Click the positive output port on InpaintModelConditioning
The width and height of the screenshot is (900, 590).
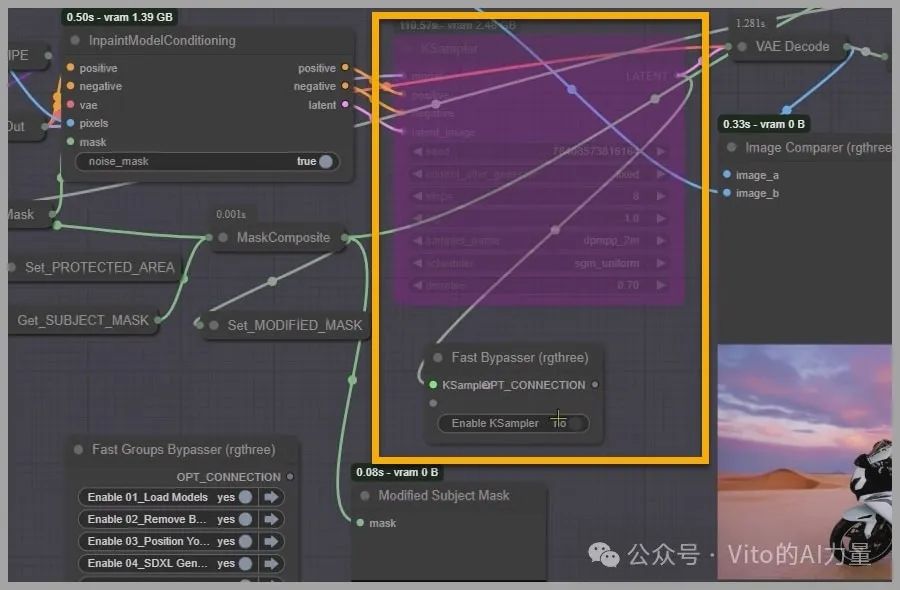point(345,67)
